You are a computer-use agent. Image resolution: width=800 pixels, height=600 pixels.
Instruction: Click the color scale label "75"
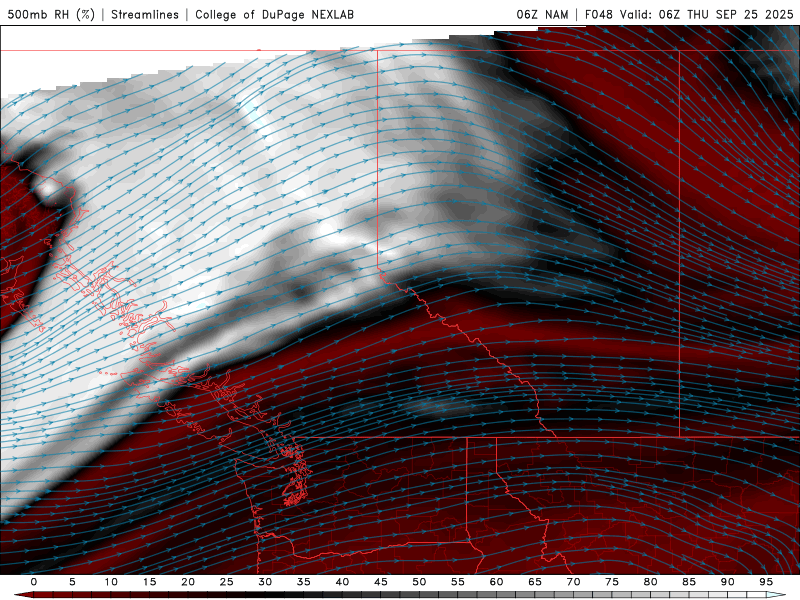(612, 582)
